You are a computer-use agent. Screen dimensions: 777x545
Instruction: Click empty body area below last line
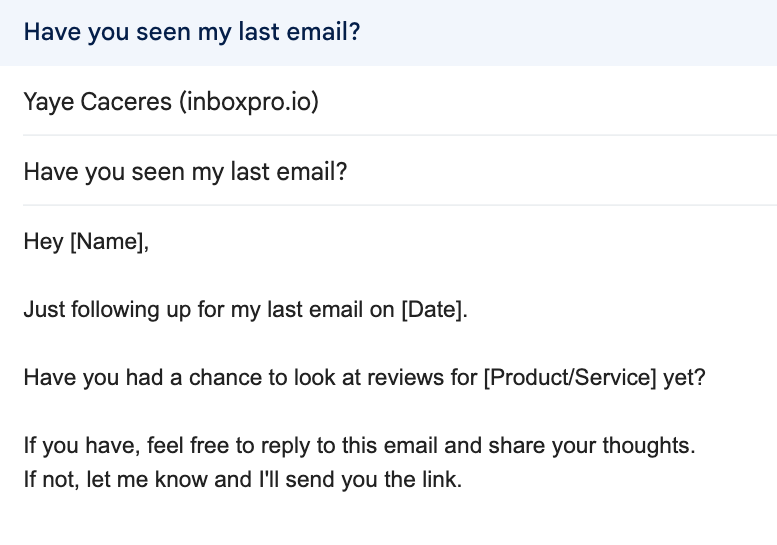point(388,522)
